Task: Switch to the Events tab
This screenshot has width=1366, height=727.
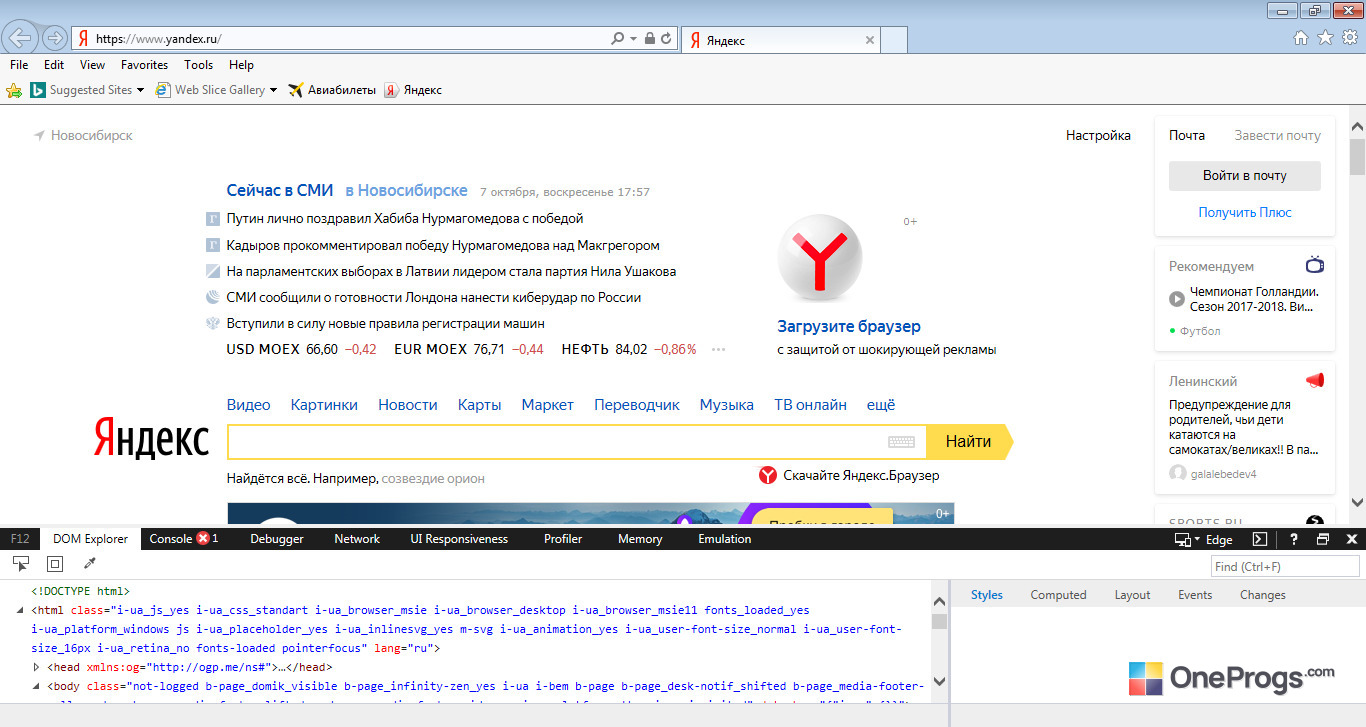Action: pos(1195,595)
